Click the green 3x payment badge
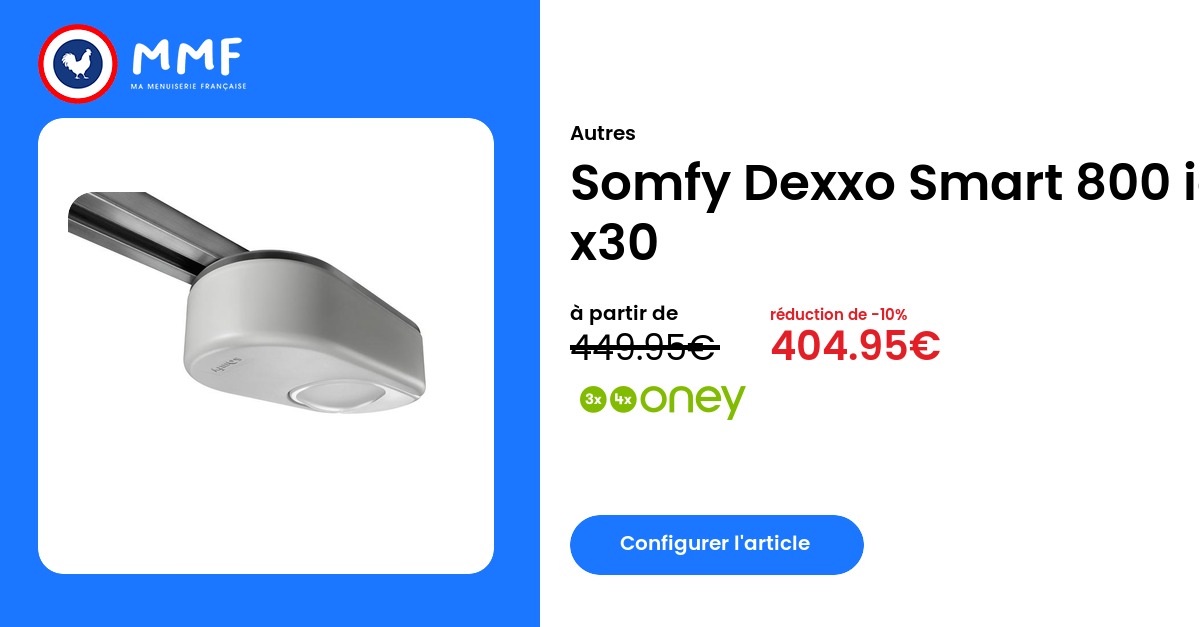 click(594, 398)
